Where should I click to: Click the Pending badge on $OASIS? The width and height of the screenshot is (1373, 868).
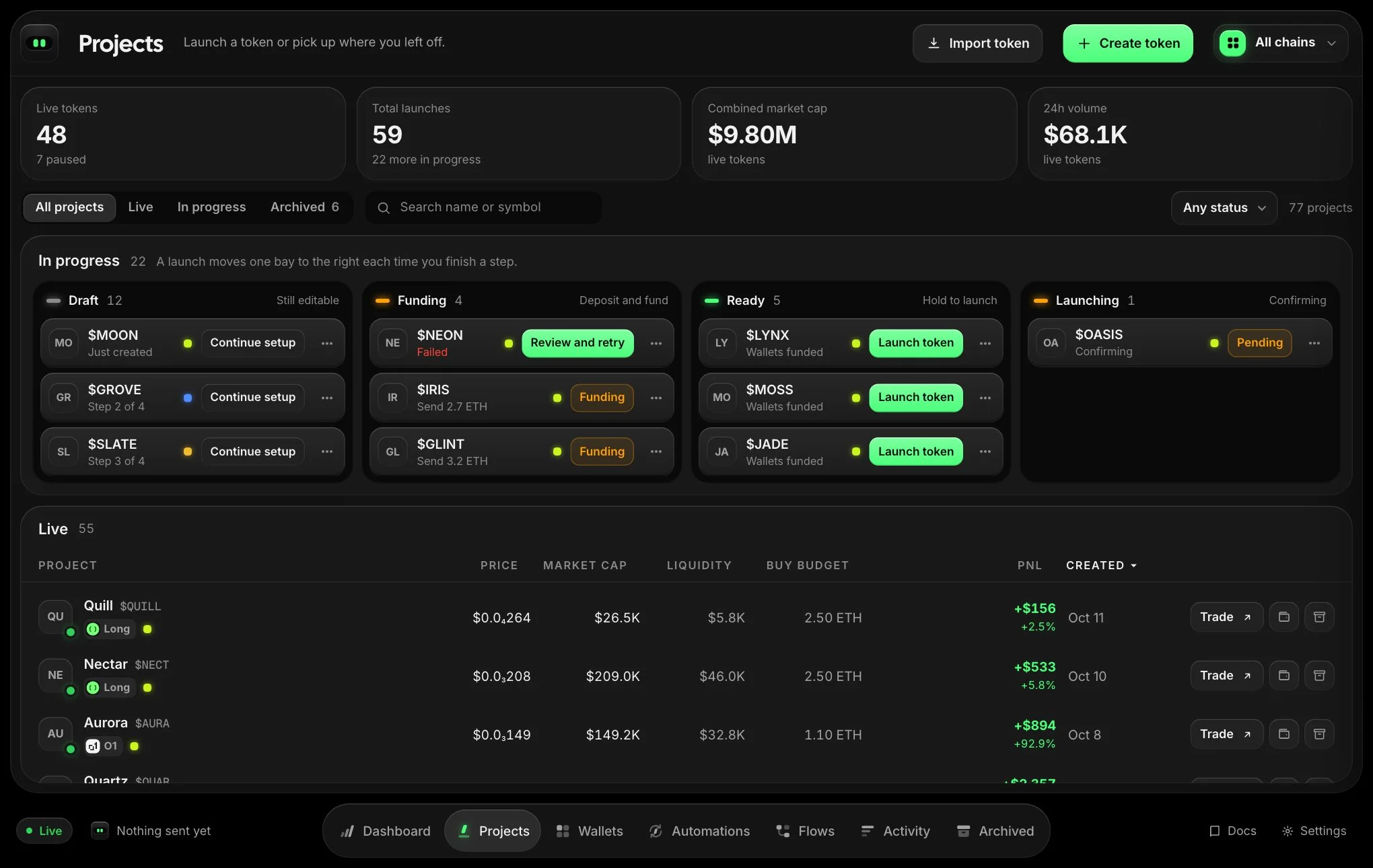coord(1259,343)
